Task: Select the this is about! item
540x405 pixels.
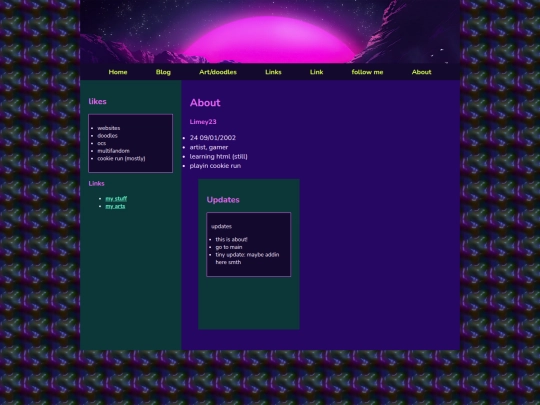Action: tap(231, 239)
